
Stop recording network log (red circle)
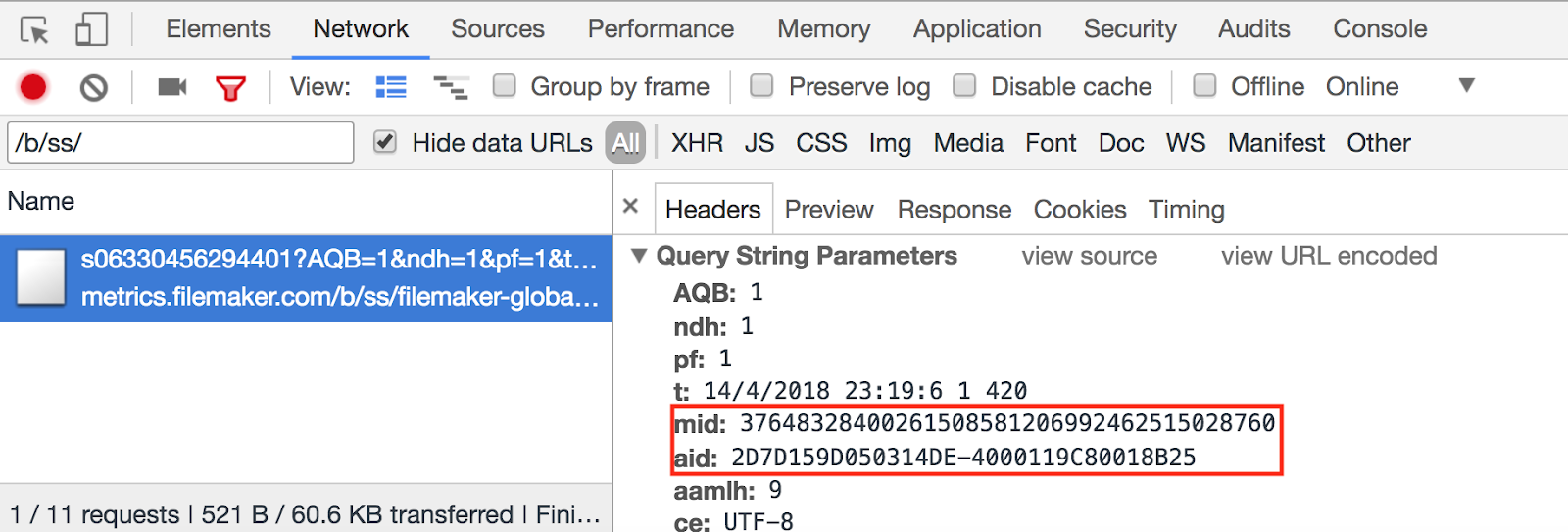coord(33,87)
